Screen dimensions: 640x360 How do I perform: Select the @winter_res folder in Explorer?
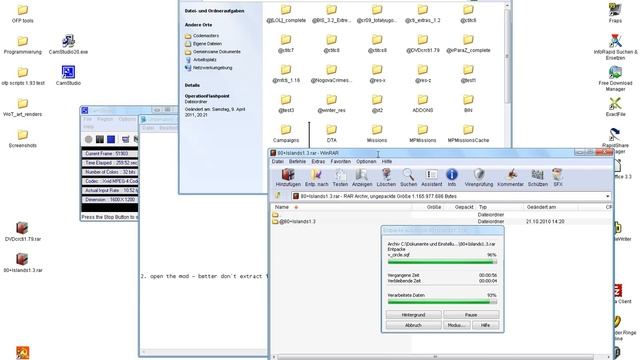331,104
